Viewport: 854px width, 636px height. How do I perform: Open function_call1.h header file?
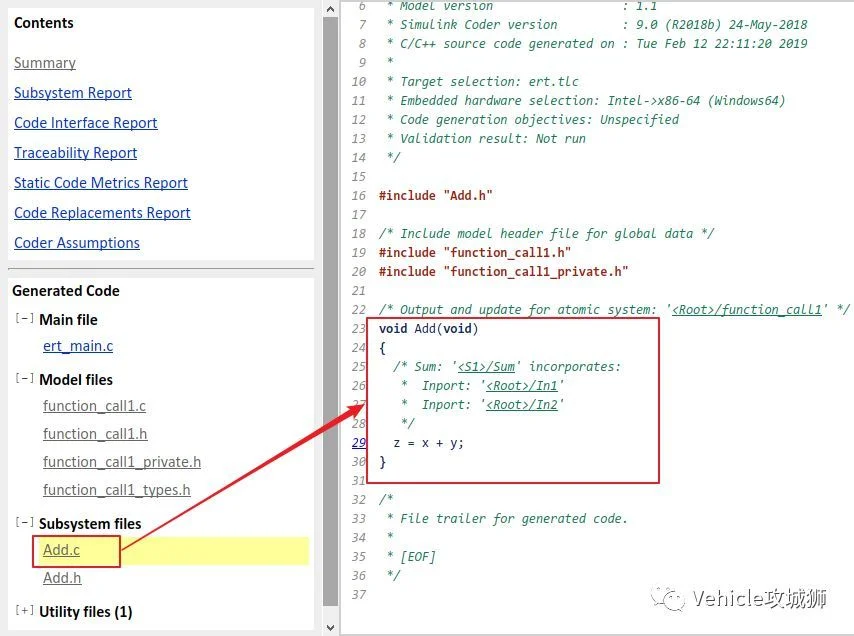[95, 434]
